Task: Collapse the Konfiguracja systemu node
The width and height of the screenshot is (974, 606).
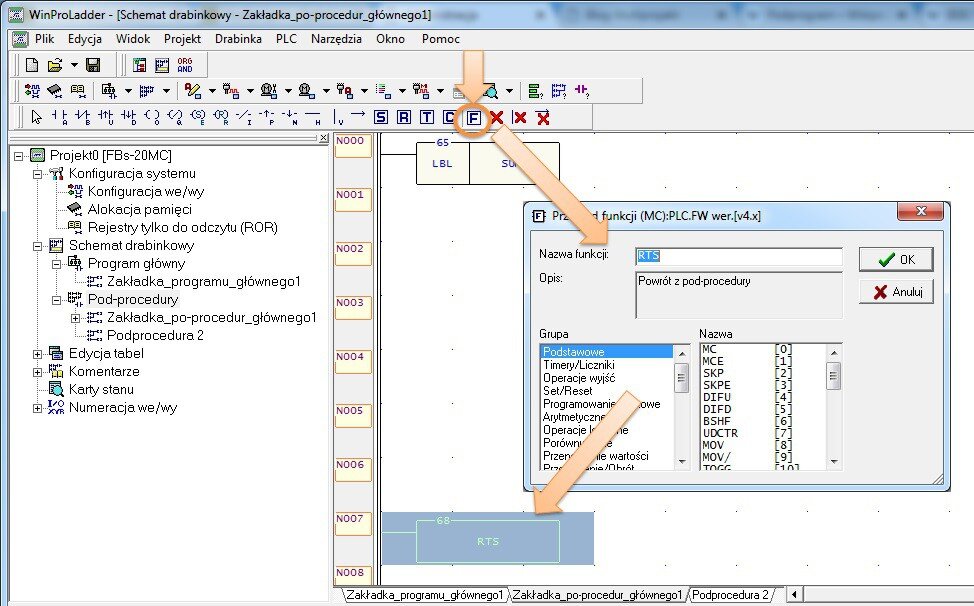Action: (x=37, y=174)
